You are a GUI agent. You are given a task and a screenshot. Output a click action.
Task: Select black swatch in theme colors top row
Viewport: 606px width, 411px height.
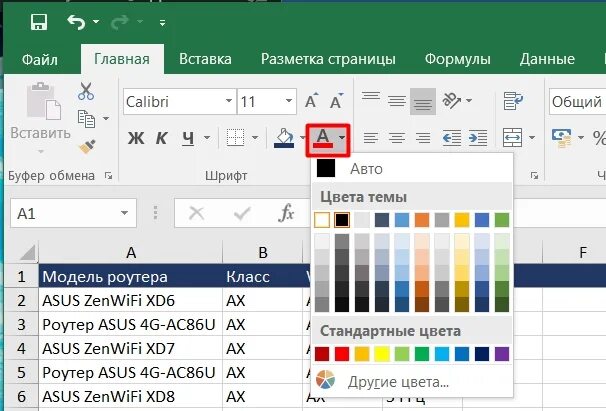tap(342, 220)
